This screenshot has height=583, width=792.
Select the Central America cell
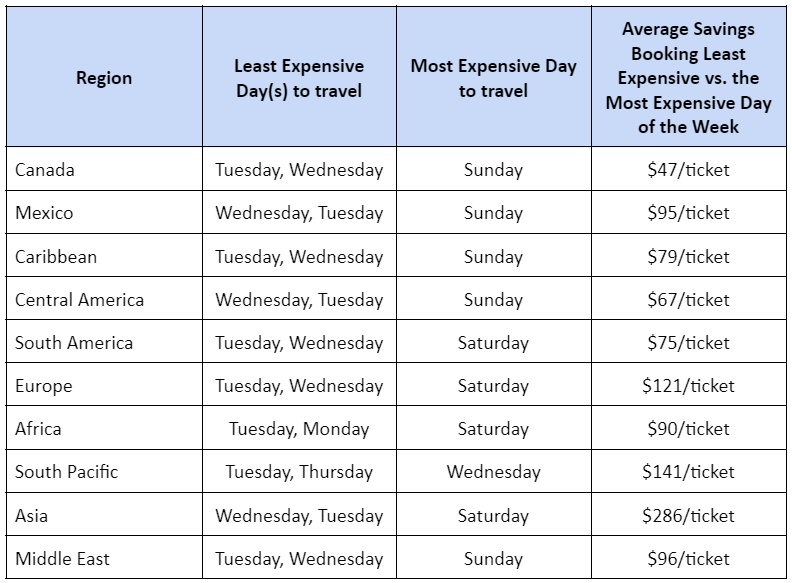coord(79,300)
